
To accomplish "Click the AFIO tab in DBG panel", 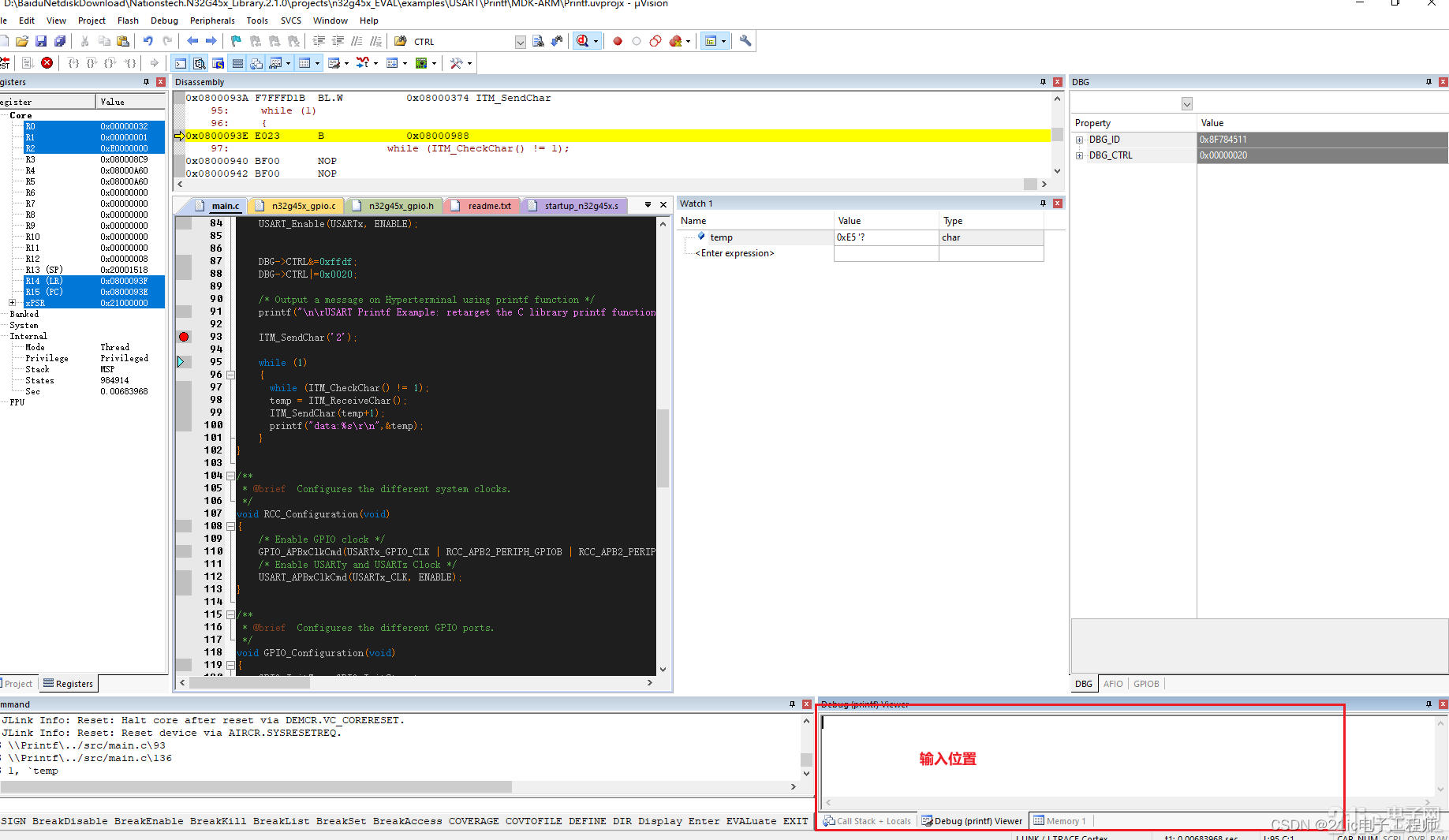I will coord(1112,684).
